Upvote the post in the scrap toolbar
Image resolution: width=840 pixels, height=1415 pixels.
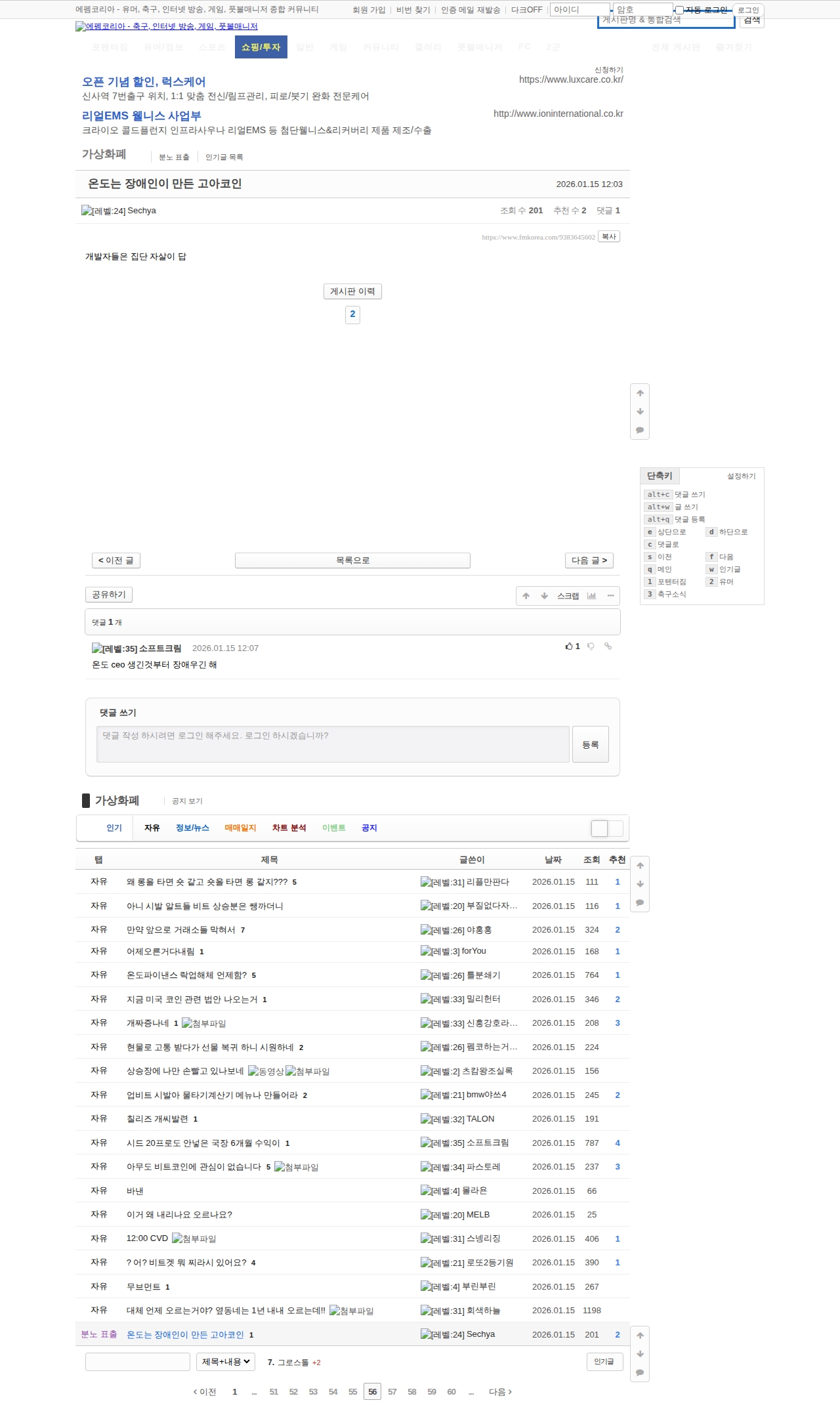pyautogui.click(x=526, y=596)
